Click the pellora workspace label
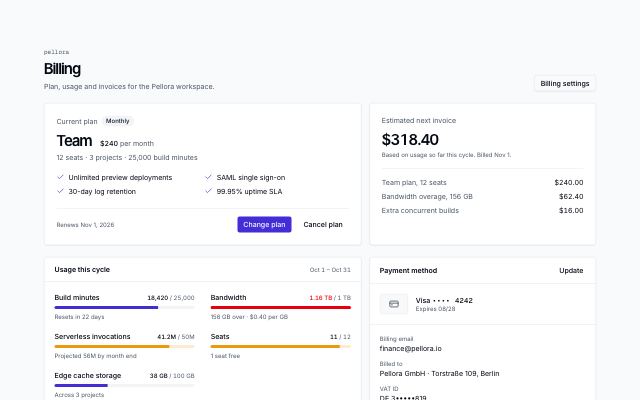This screenshot has width=640, height=400. pyautogui.click(x=56, y=52)
